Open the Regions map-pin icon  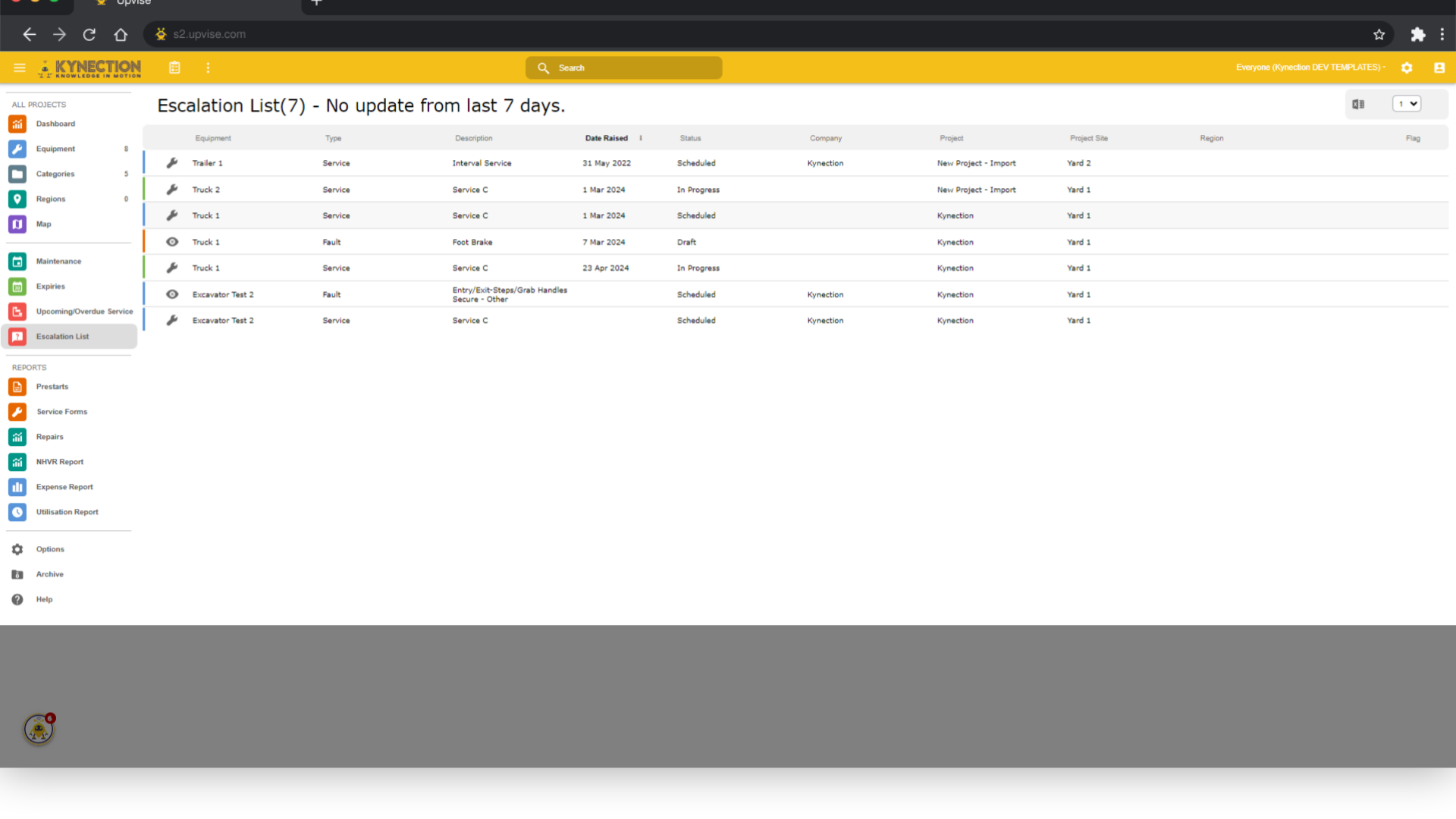[17, 199]
